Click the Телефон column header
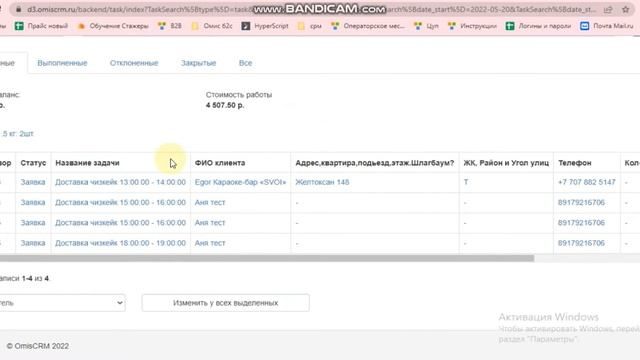The width and height of the screenshot is (640, 360). tap(575, 162)
